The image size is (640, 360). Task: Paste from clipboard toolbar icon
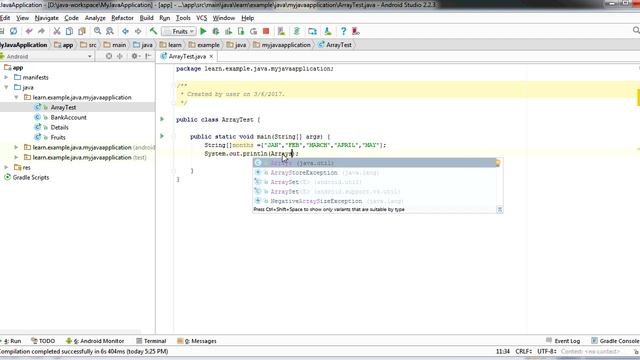pyautogui.click(x=82, y=31)
